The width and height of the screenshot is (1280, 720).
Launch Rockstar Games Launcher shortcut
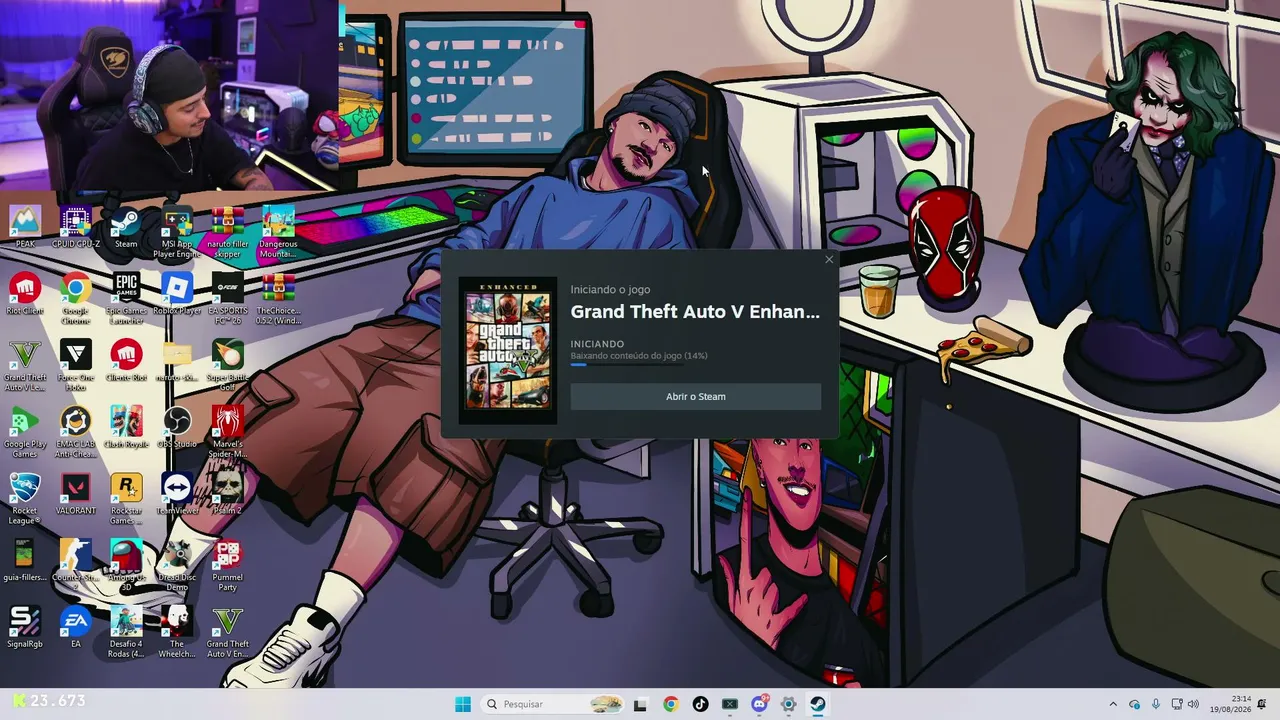126,499
